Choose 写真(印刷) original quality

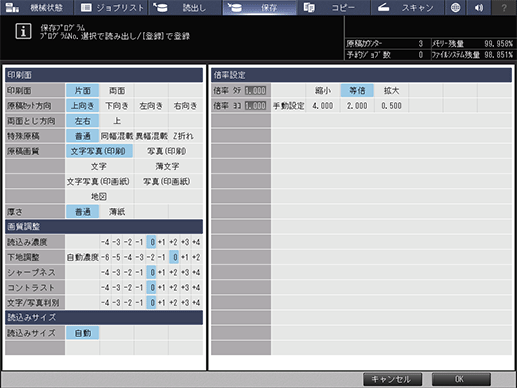pos(168,151)
